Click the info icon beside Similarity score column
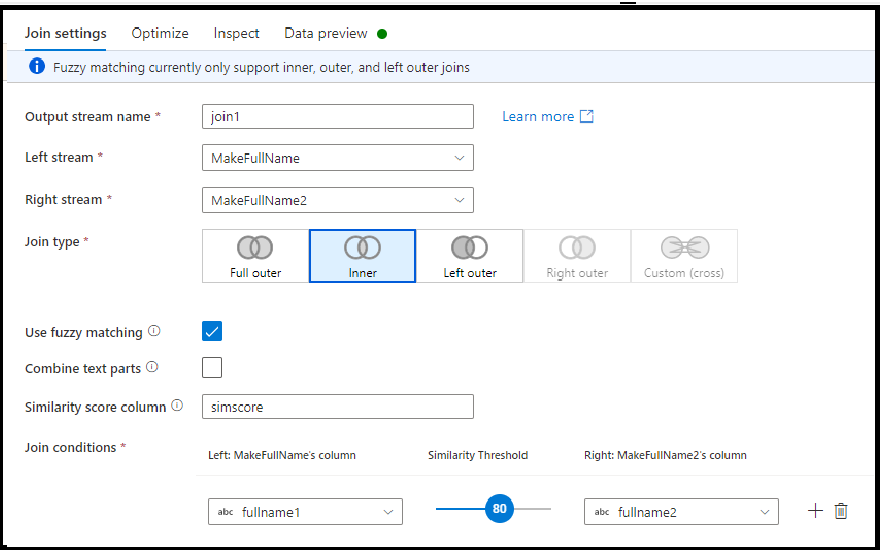Screen dimensions: 880x552 [177, 405]
